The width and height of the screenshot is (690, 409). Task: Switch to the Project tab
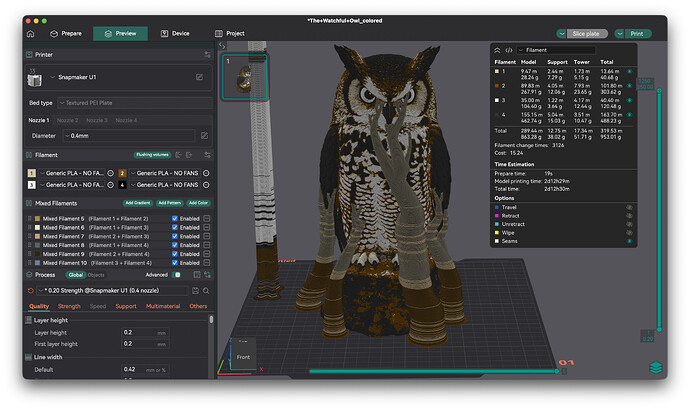(230, 33)
